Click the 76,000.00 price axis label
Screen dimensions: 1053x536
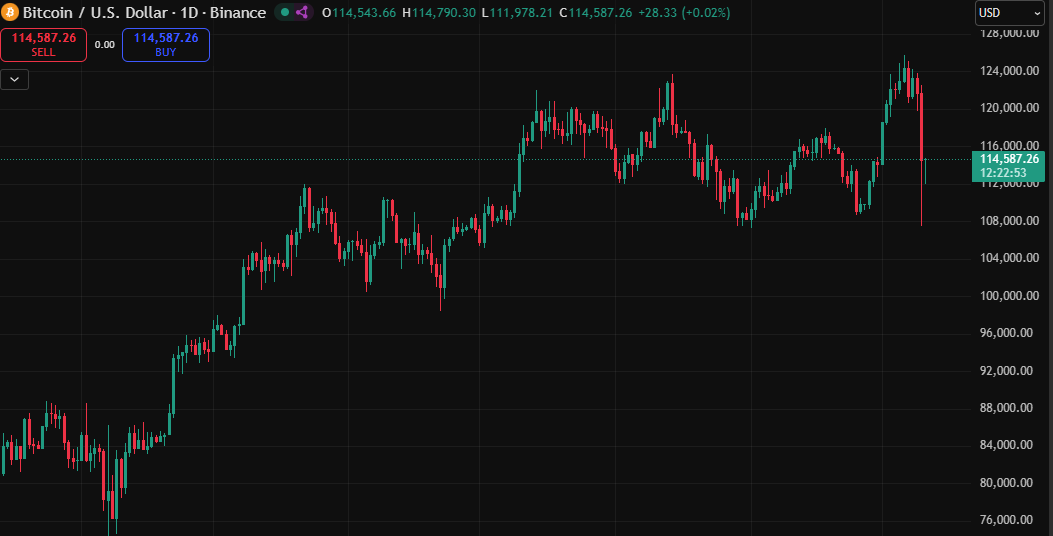(x=1006, y=520)
